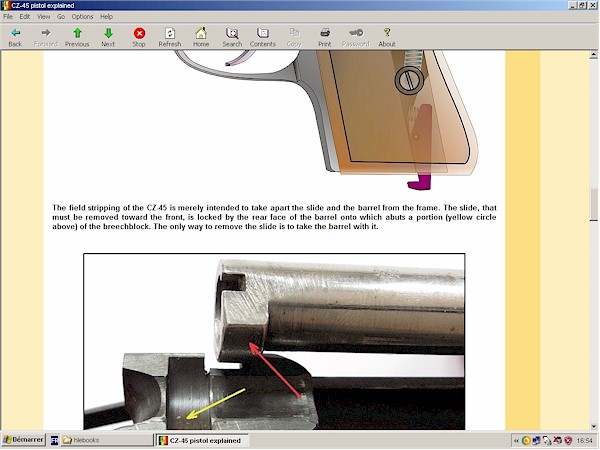
Task: Expand hidden tray icons with the chevron
Action: click(517, 441)
